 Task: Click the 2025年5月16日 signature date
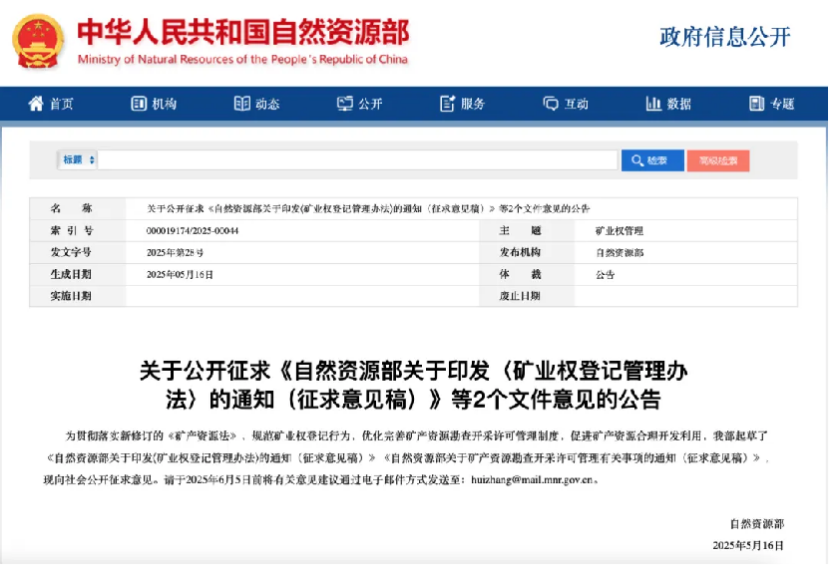[748, 545]
